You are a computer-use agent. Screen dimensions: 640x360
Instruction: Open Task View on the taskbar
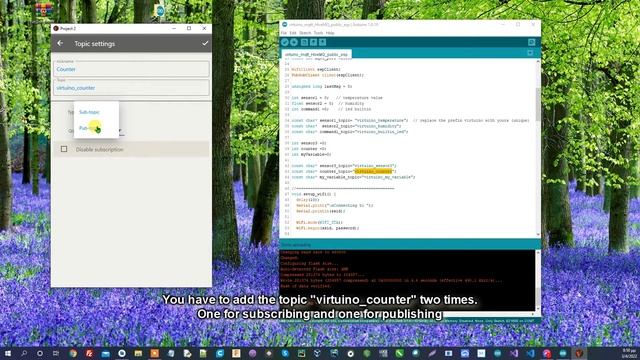56,353
